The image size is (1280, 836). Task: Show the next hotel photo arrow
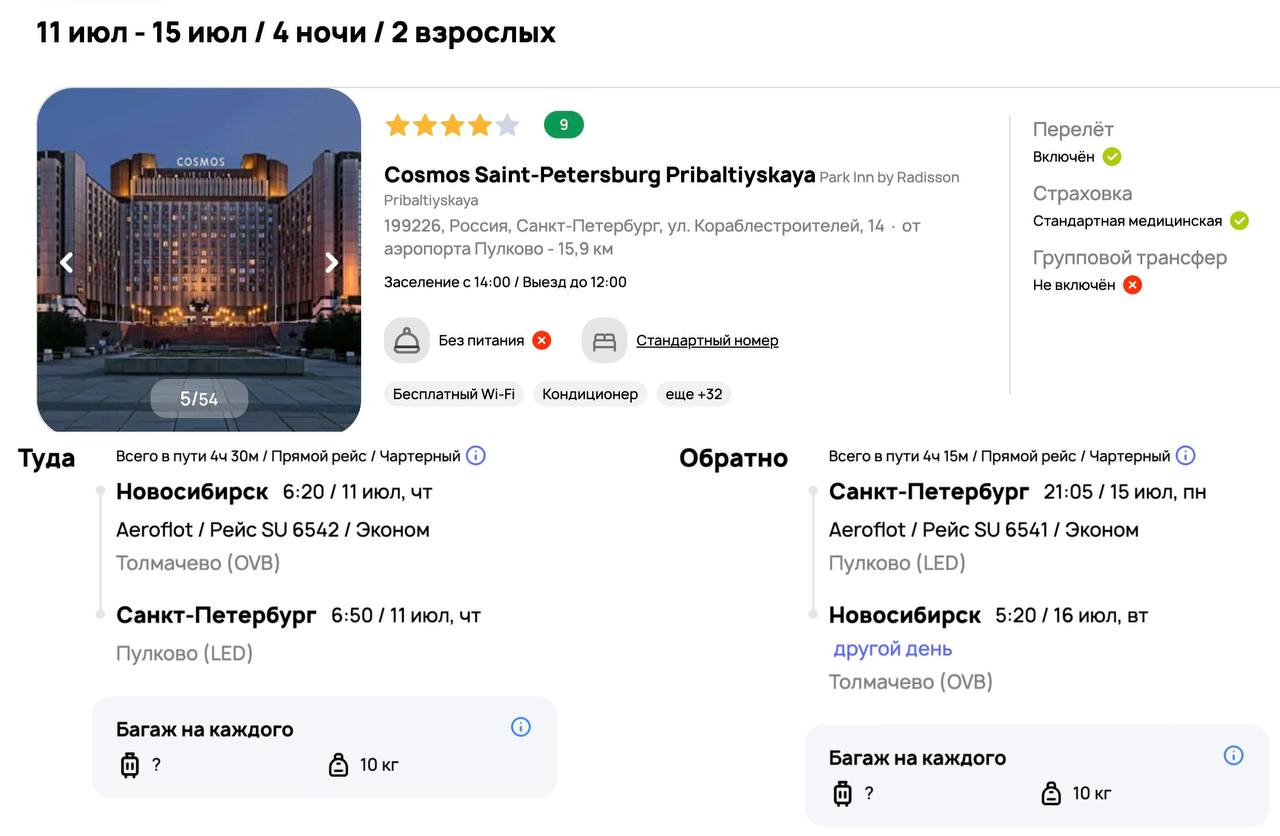pos(332,263)
